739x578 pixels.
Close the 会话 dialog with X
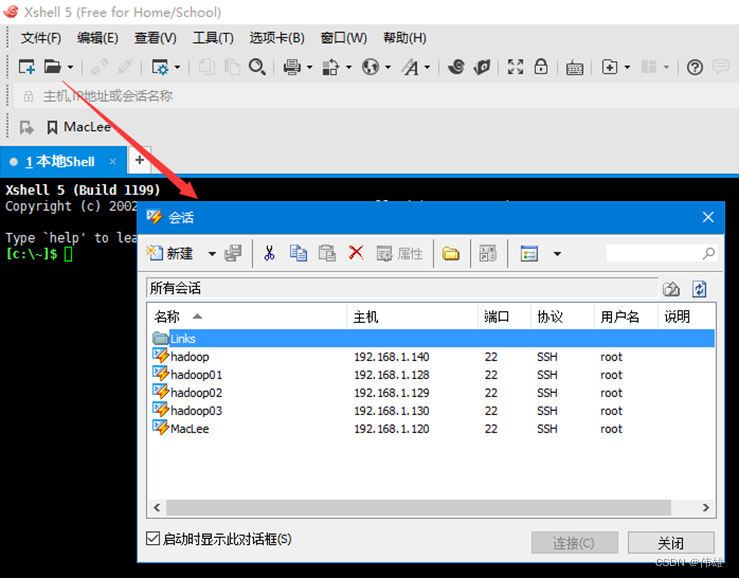[708, 217]
